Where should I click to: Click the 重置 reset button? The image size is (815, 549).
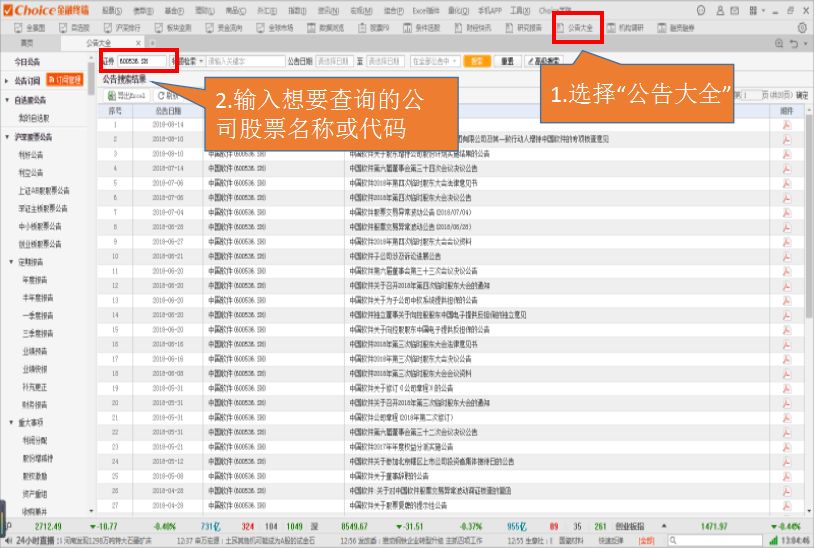click(507, 61)
